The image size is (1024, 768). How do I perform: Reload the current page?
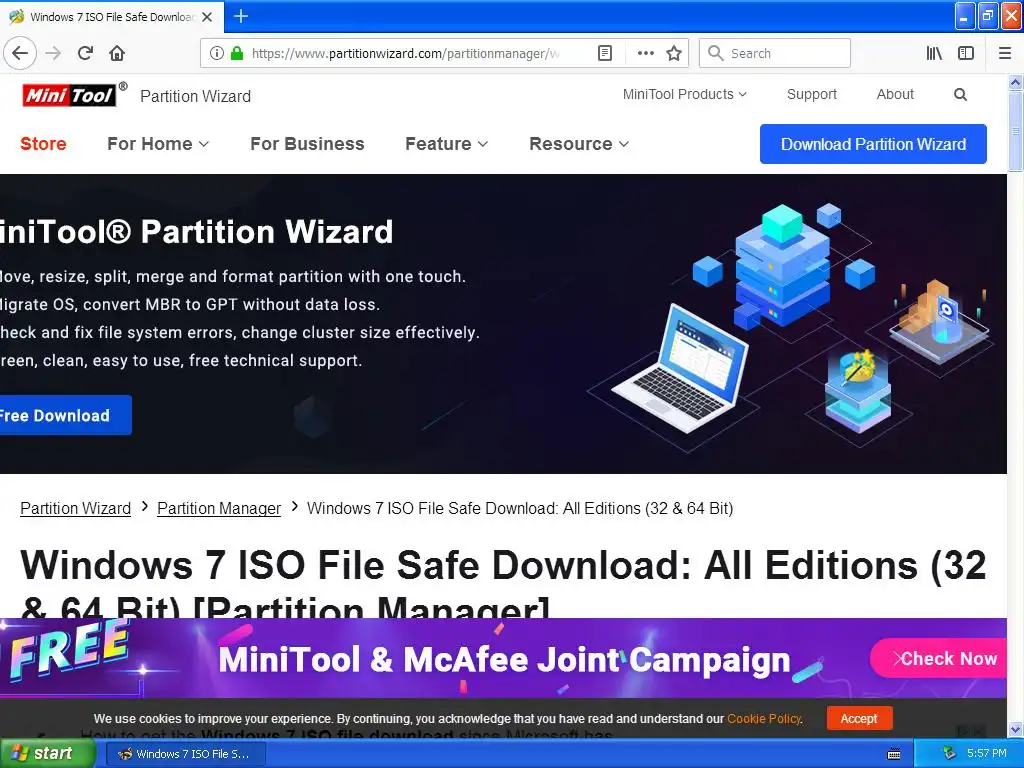pos(86,53)
